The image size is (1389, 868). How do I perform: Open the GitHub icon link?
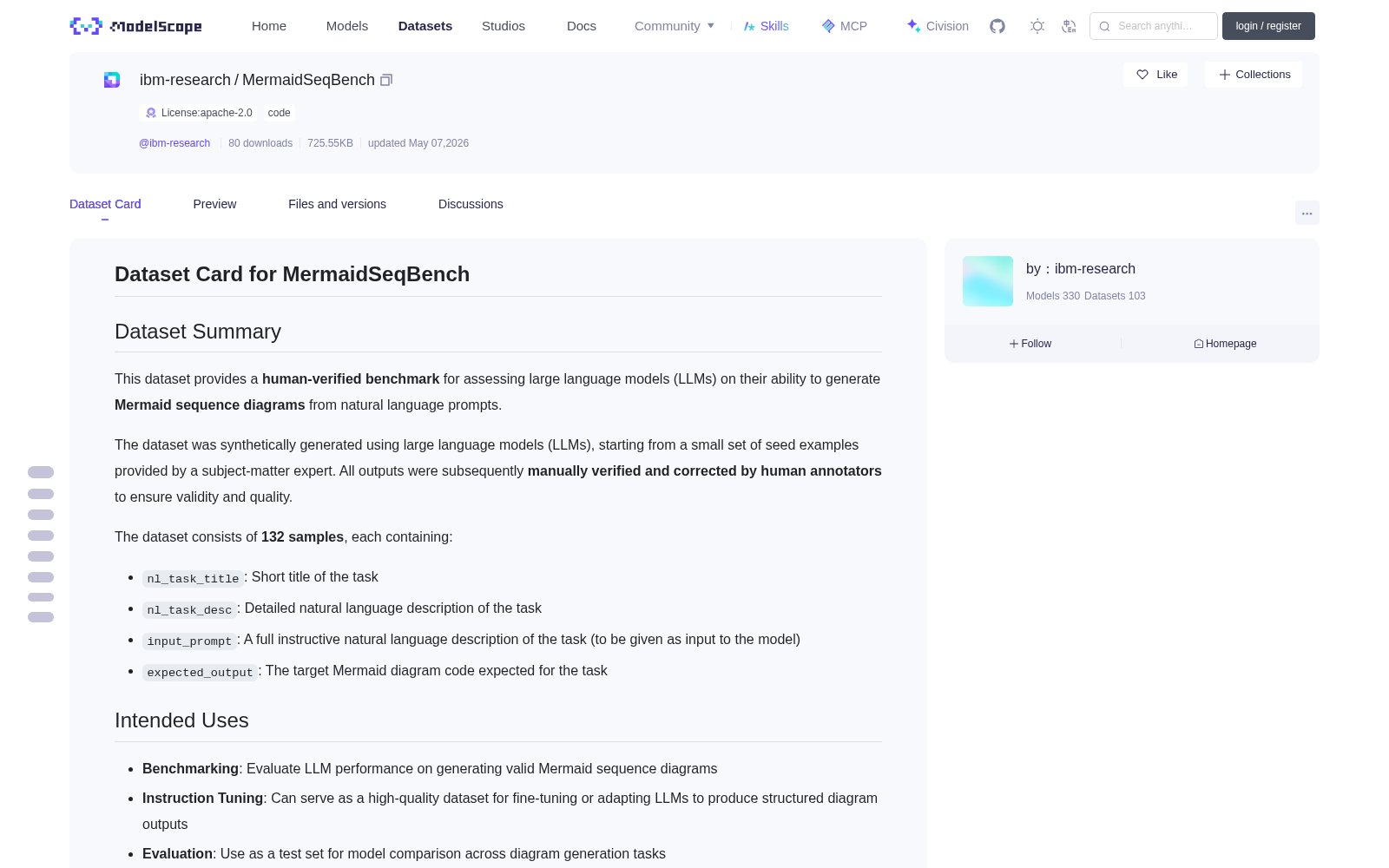tap(997, 26)
